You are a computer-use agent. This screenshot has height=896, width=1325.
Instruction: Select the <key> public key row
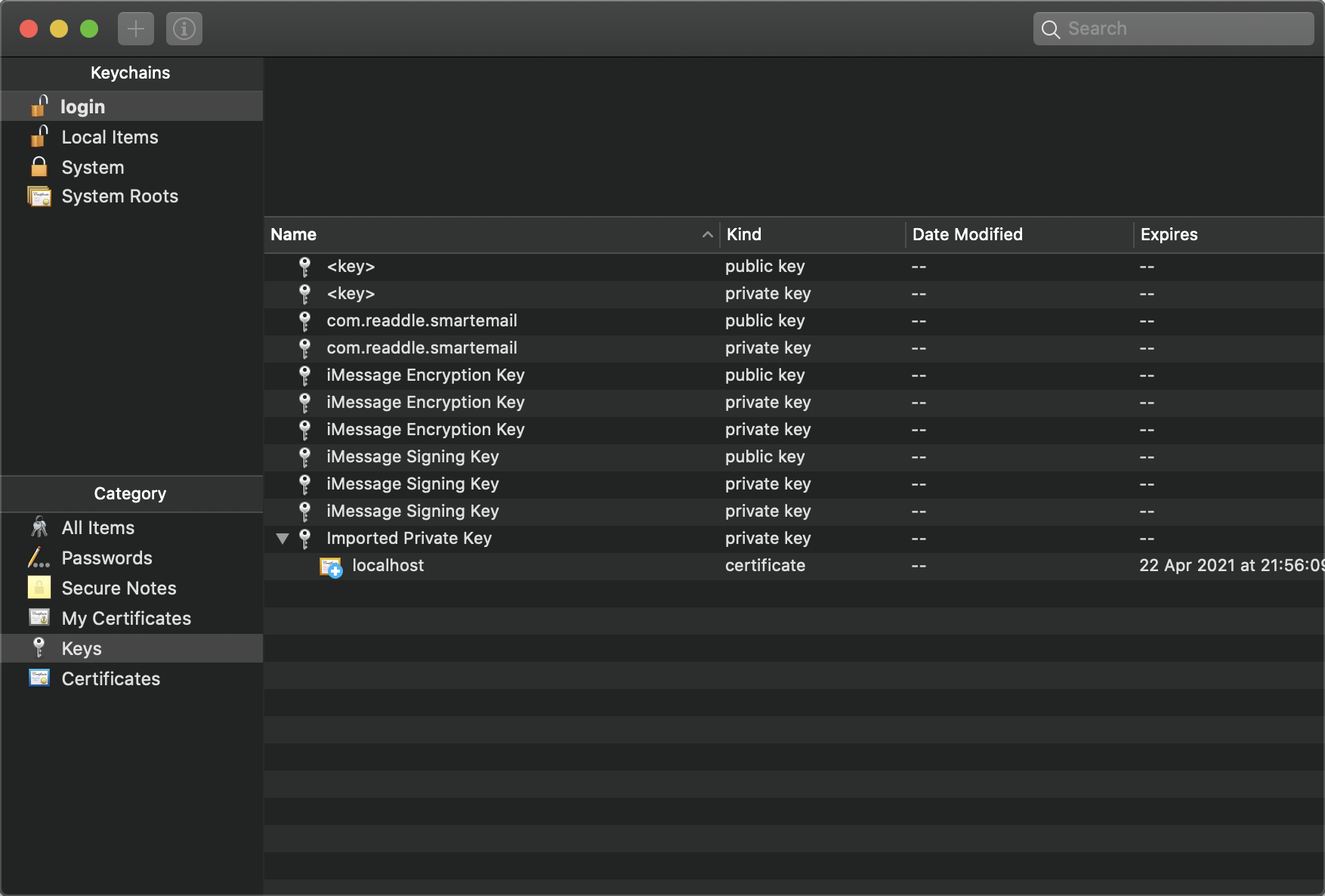[795, 267]
